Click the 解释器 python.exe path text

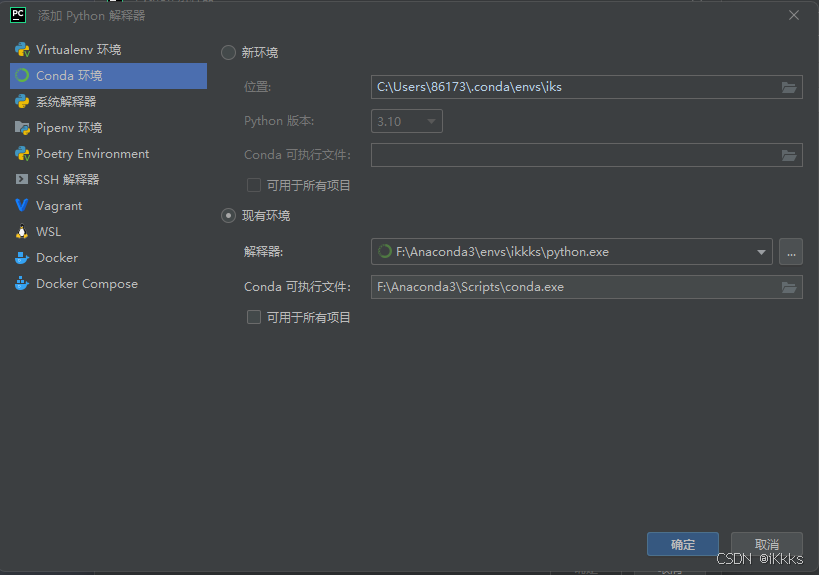pos(502,252)
